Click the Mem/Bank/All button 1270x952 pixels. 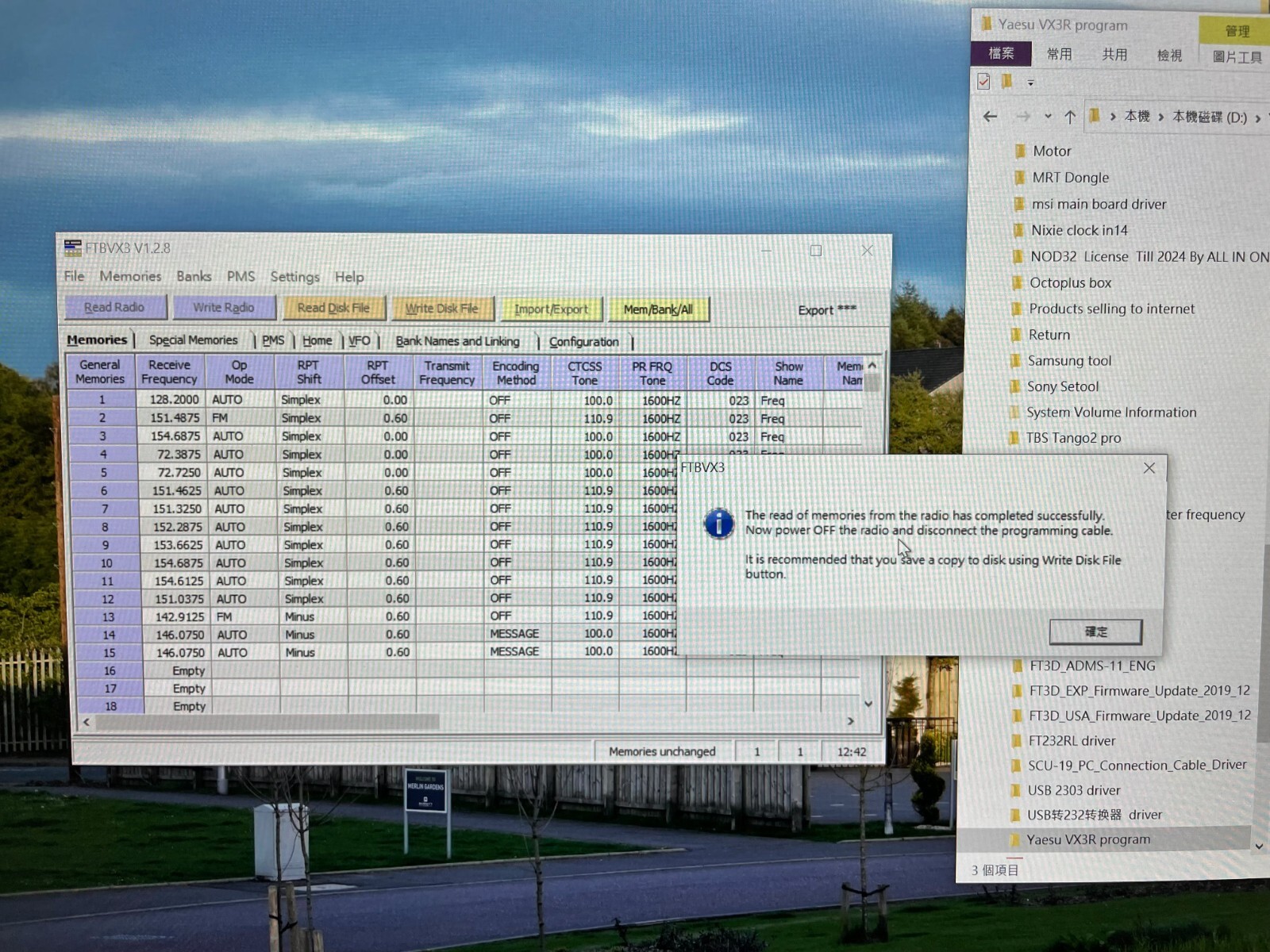pyautogui.click(x=658, y=309)
